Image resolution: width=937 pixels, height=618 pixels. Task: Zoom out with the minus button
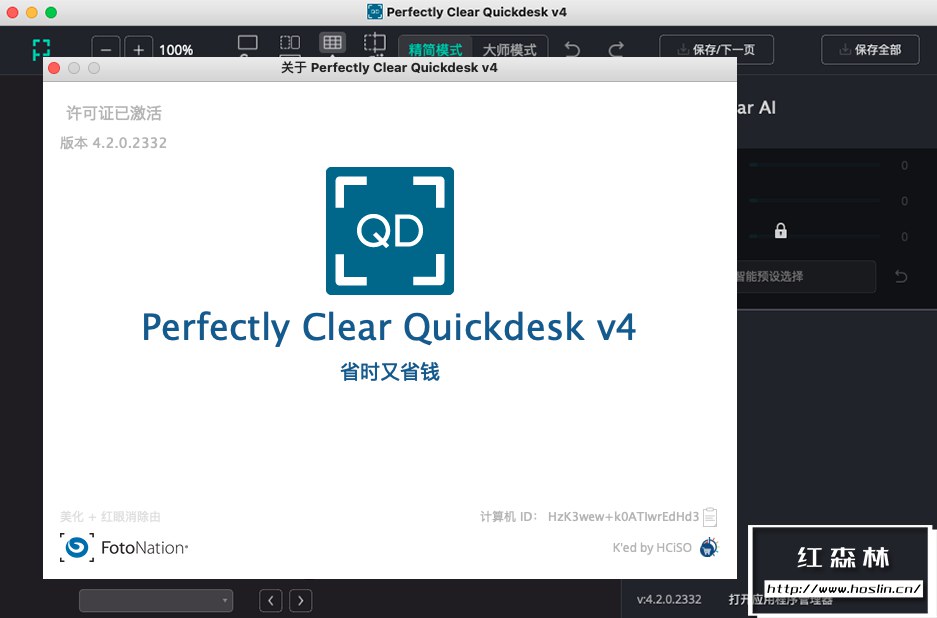tap(106, 49)
